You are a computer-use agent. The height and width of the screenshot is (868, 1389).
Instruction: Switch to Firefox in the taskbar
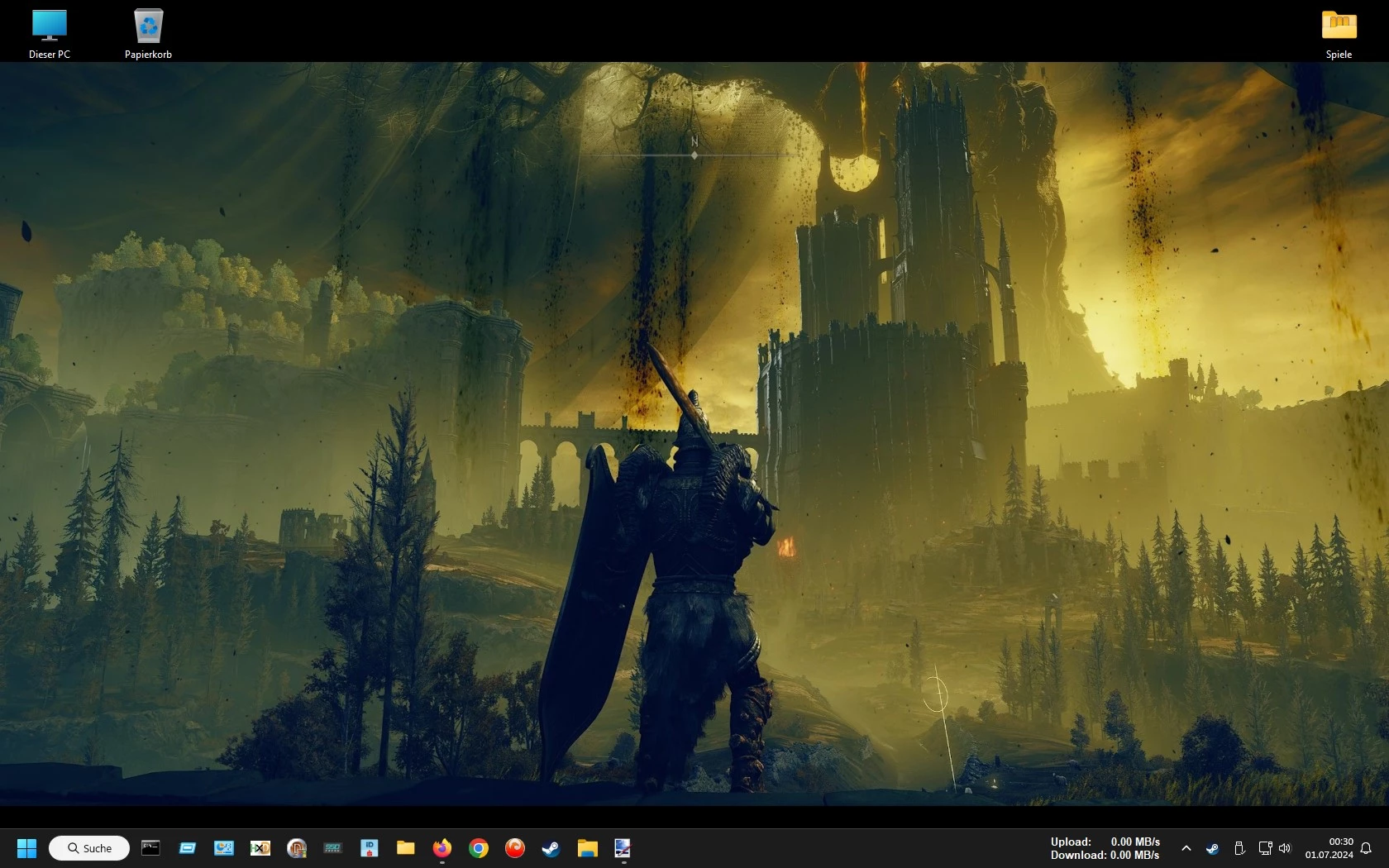442,848
